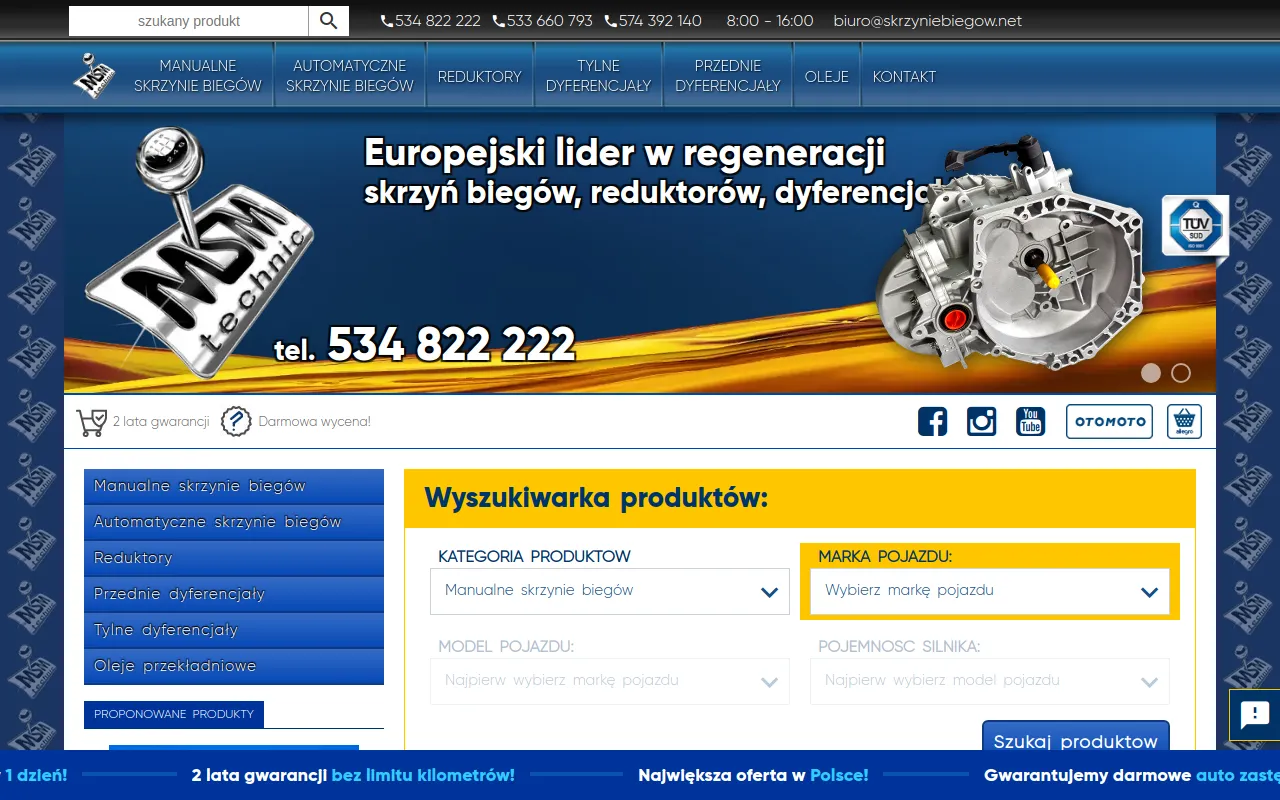Open the YouTube channel icon

click(x=1031, y=421)
